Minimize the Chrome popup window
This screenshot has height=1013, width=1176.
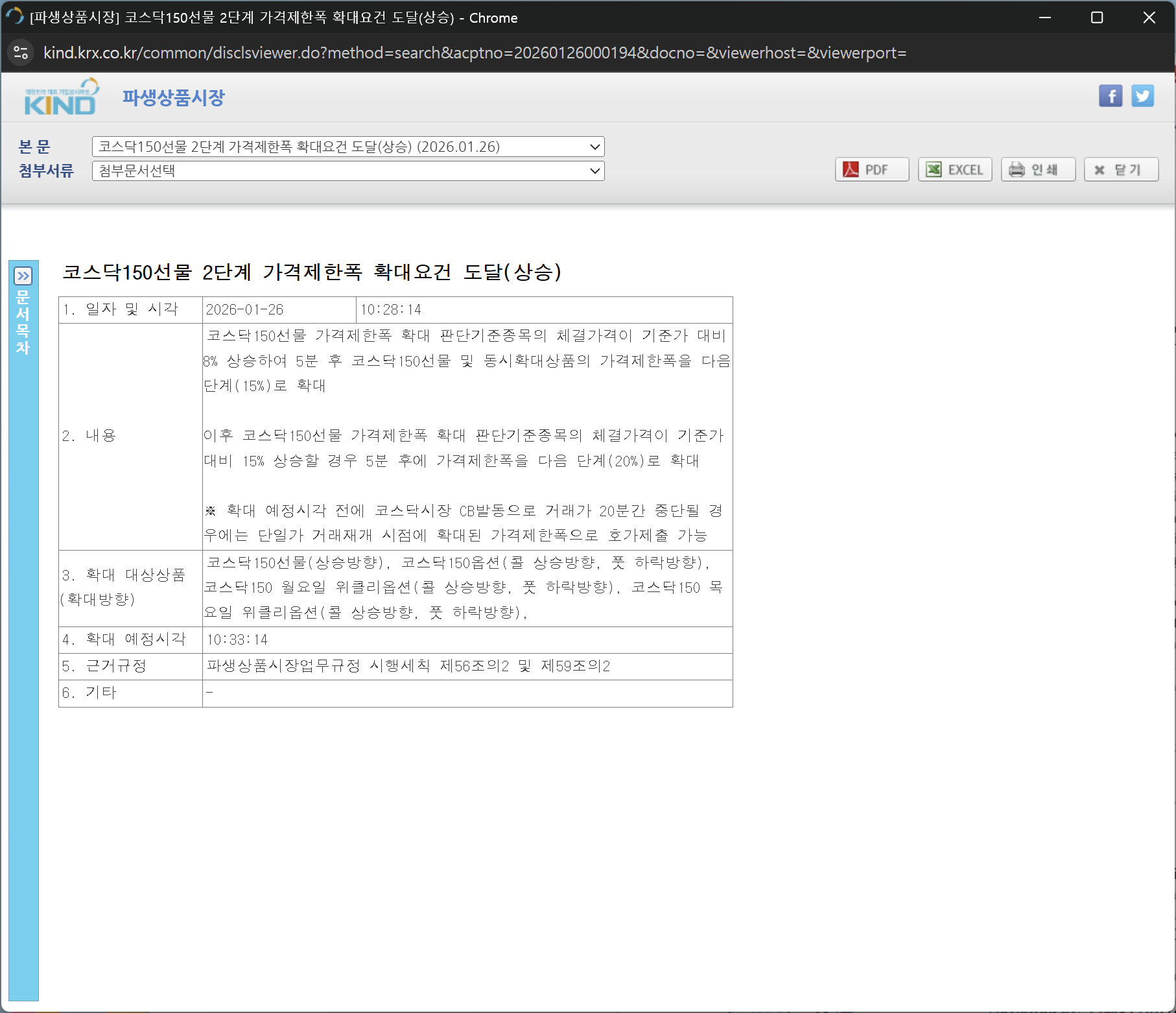coord(1044,18)
